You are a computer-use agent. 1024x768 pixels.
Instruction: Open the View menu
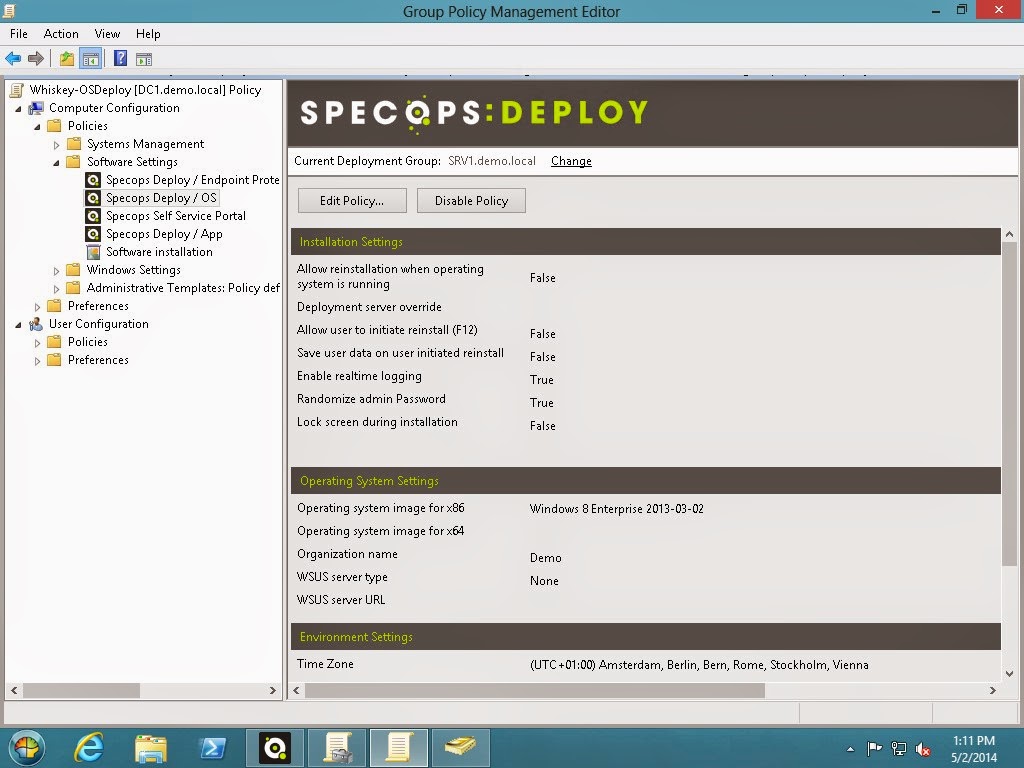pos(107,34)
